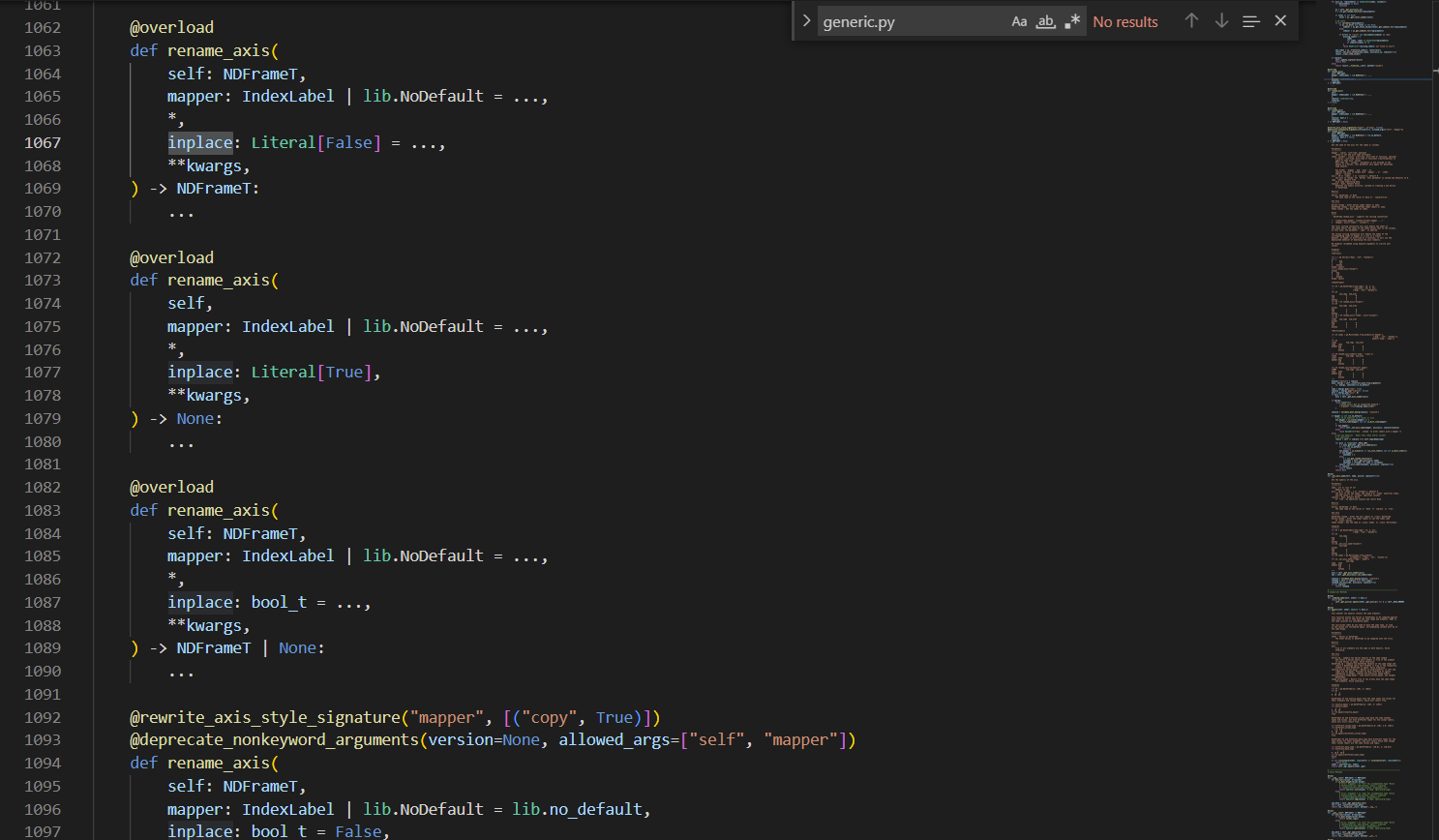The width and height of the screenshot is (1439, 840).
Task: Click 'mapper' on line 1085
Action: tap(195, 555)
